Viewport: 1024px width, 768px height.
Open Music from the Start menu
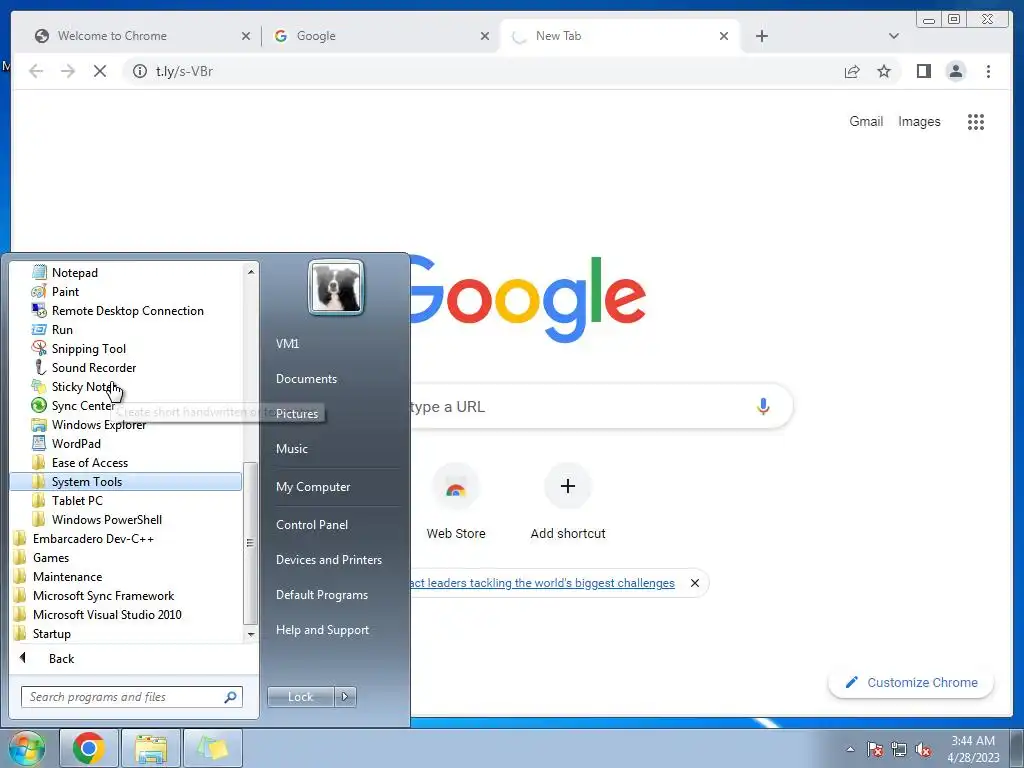(x=291, y=449)
